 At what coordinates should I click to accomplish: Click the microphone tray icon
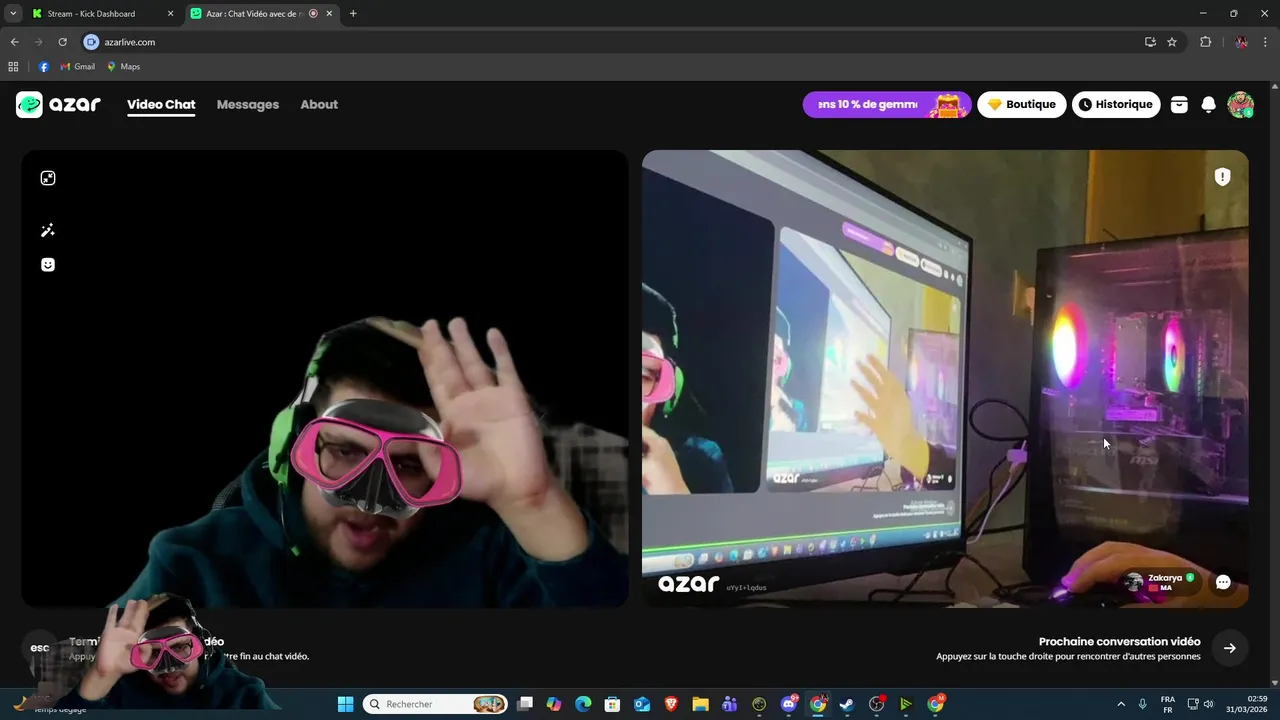click(x=1143, y=704)
